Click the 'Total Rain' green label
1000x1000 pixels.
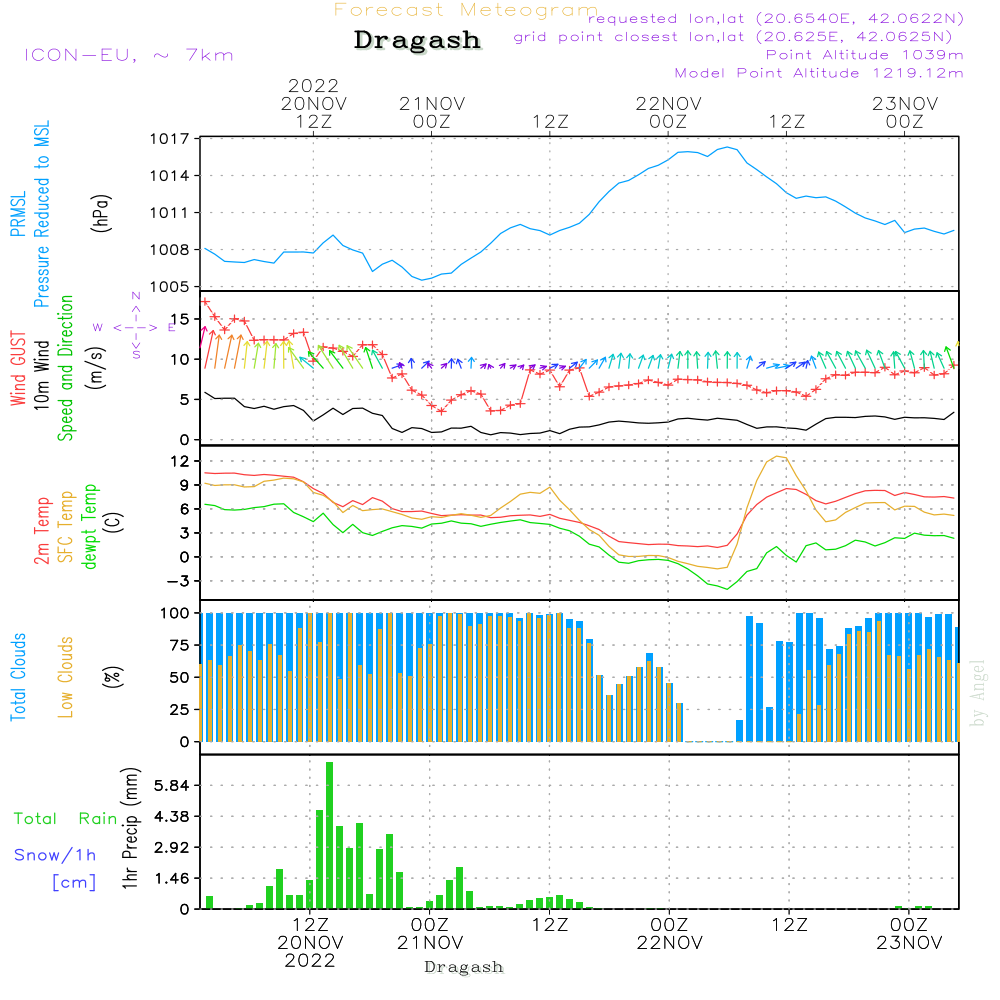66,819
